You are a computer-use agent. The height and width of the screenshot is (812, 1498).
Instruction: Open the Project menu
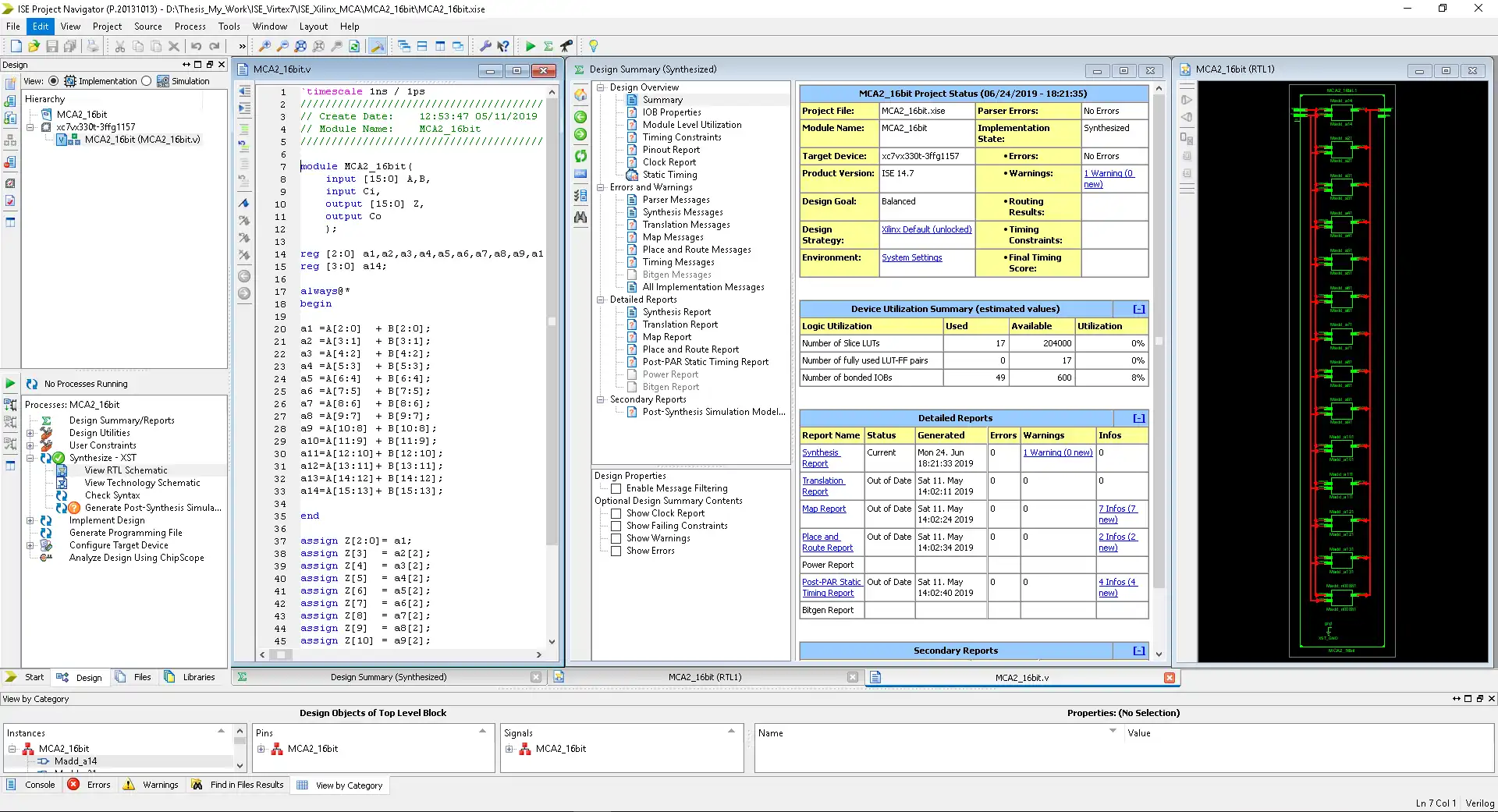tap(107, 26)
